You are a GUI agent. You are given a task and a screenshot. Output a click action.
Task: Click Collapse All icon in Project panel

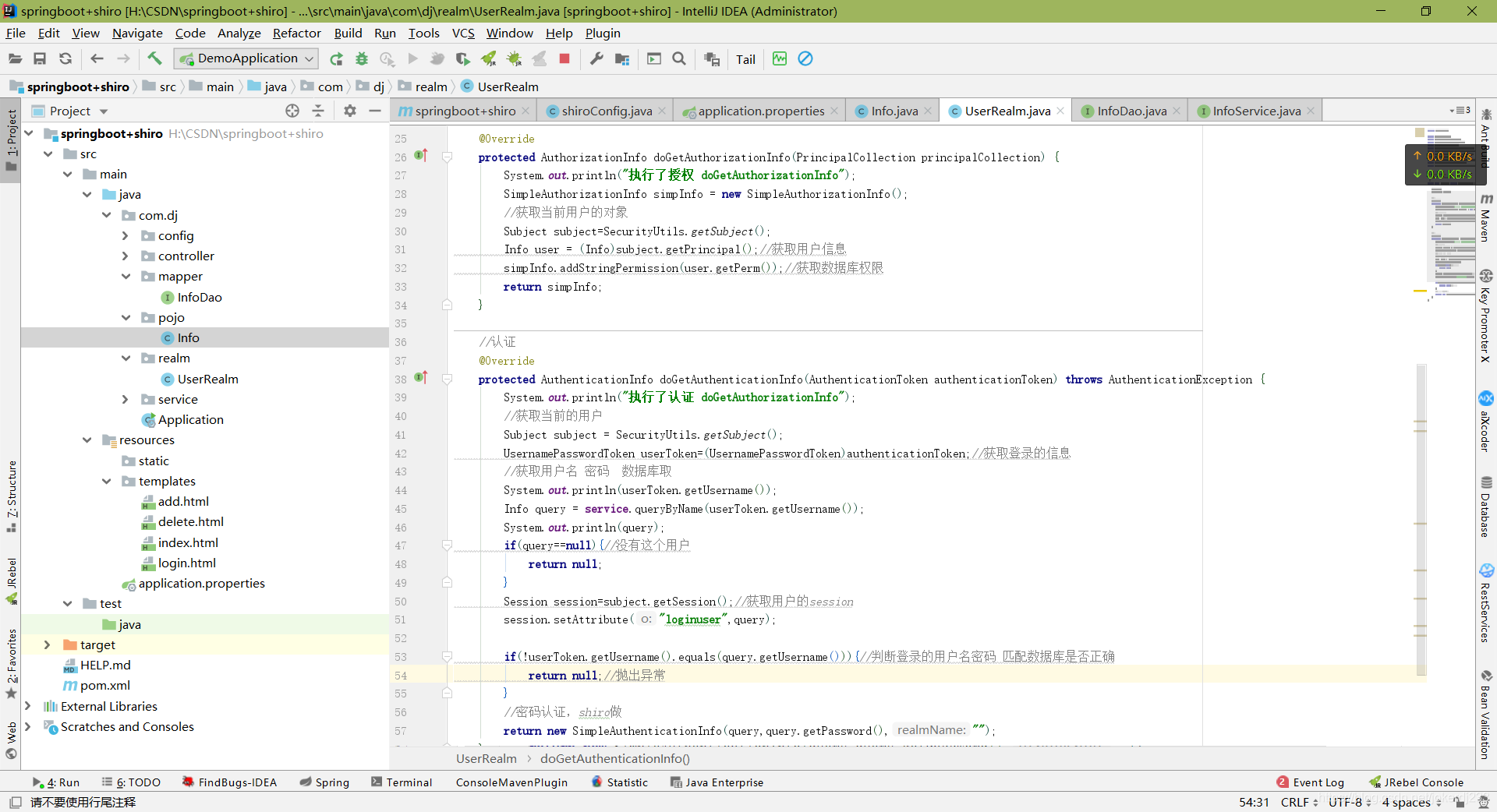[x=318, y=111]
